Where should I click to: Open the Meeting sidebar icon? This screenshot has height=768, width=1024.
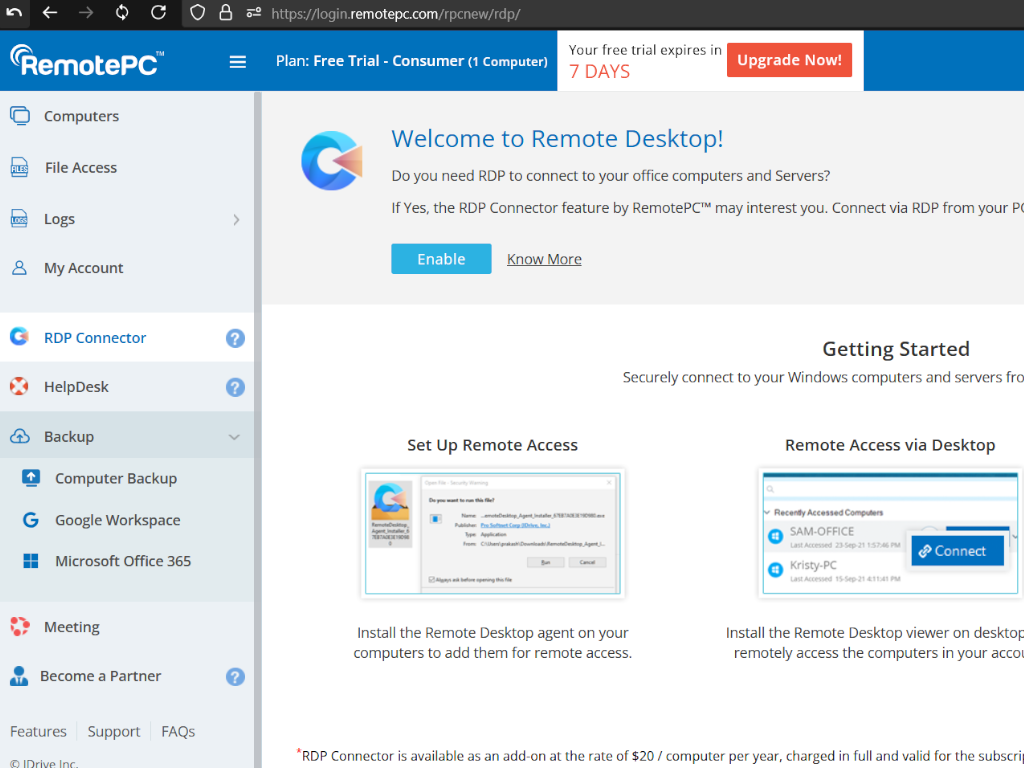[19, 627]
